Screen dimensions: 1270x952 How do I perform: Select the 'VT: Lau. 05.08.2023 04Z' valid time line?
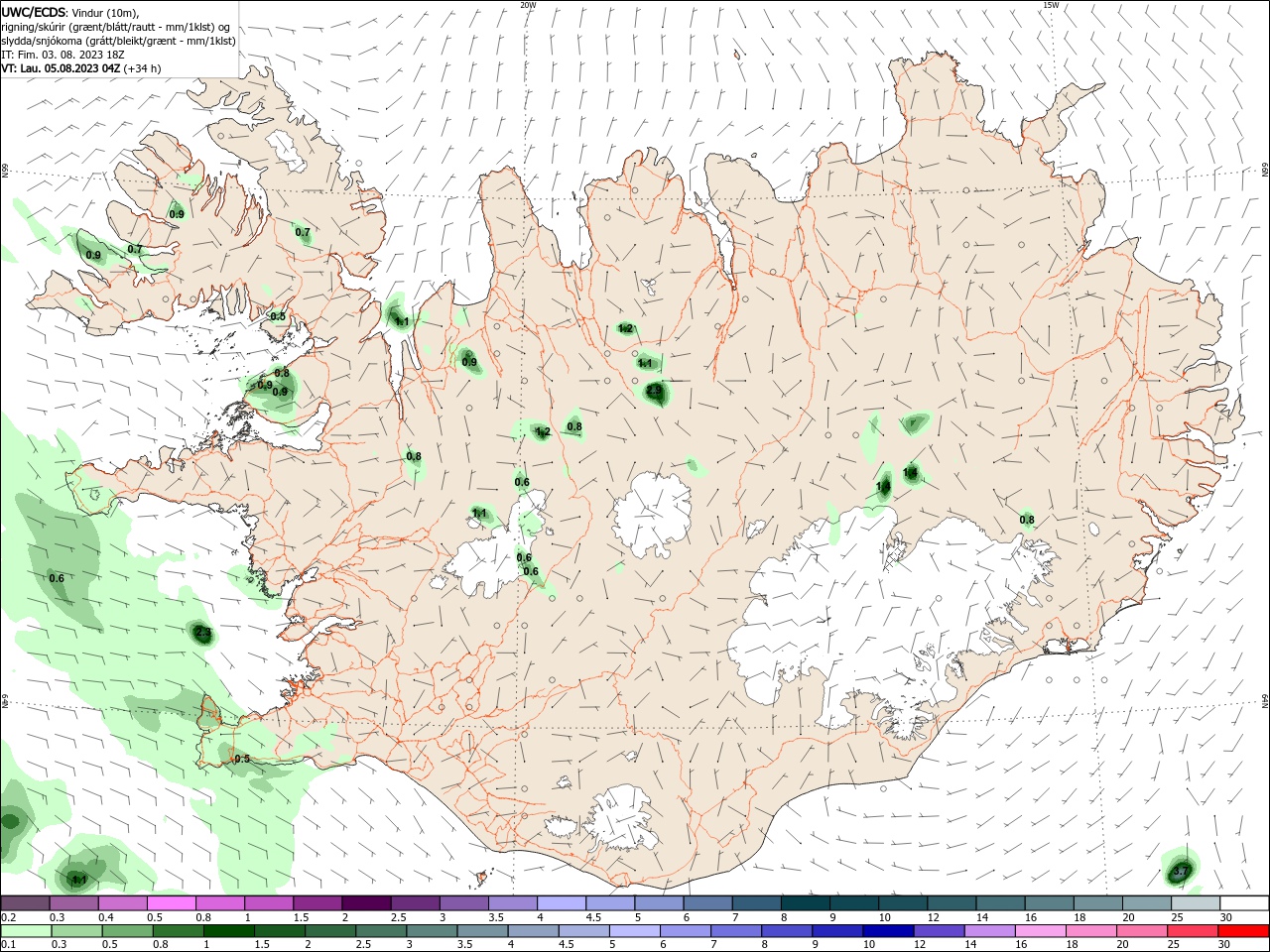(x=60, y=68)
